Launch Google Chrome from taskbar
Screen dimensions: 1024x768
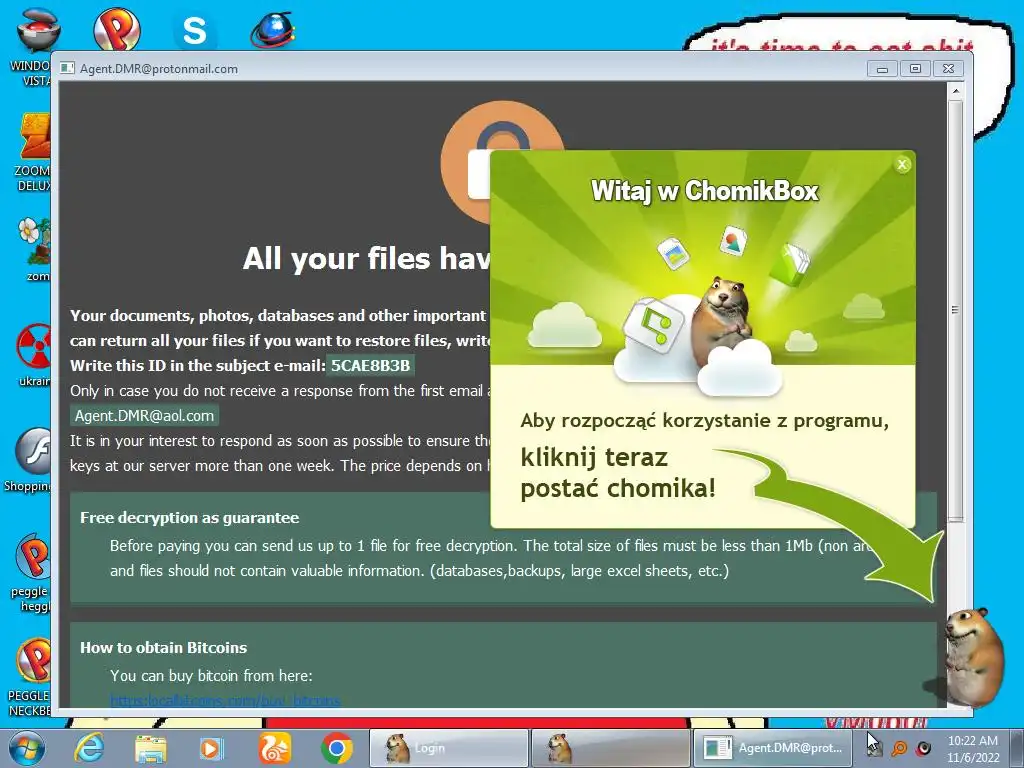point(337,748)
